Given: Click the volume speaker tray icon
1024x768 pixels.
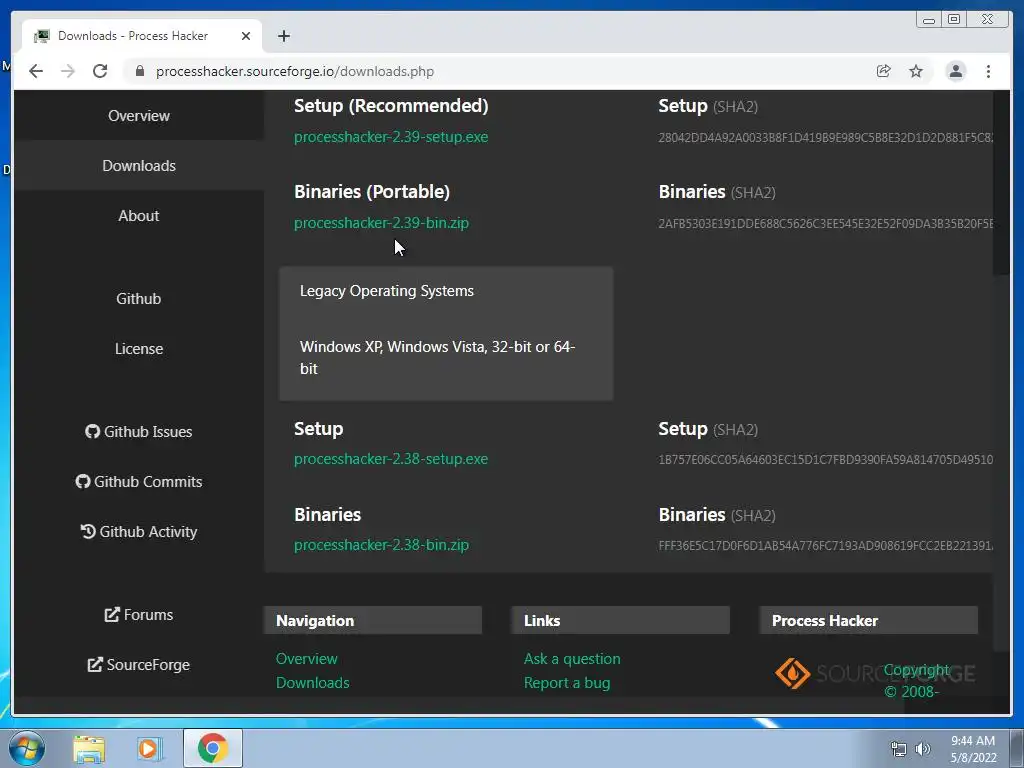Looking at the screenshot, I should (x=923, y=749).
